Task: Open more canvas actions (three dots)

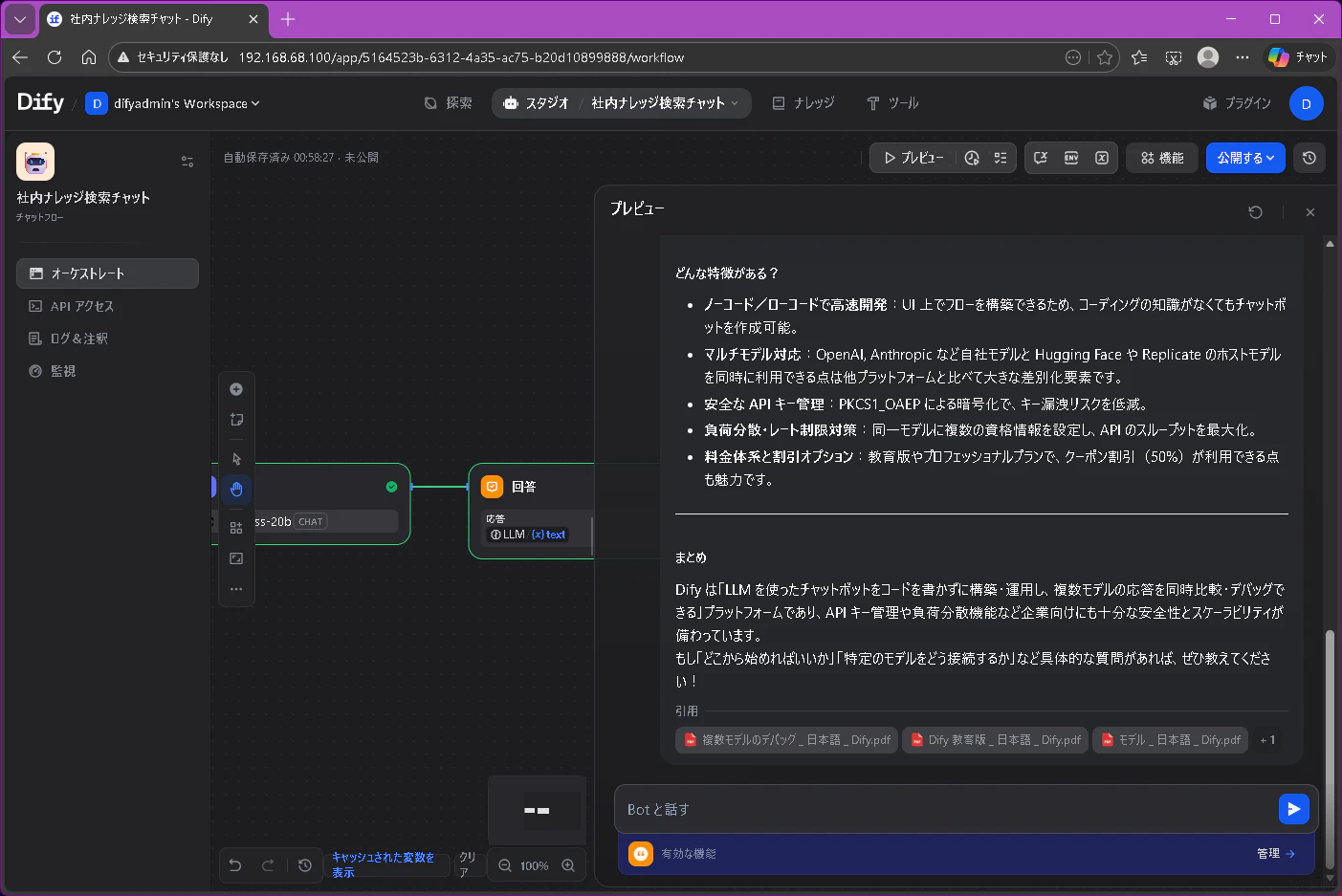Action: [x=236, y=589]
